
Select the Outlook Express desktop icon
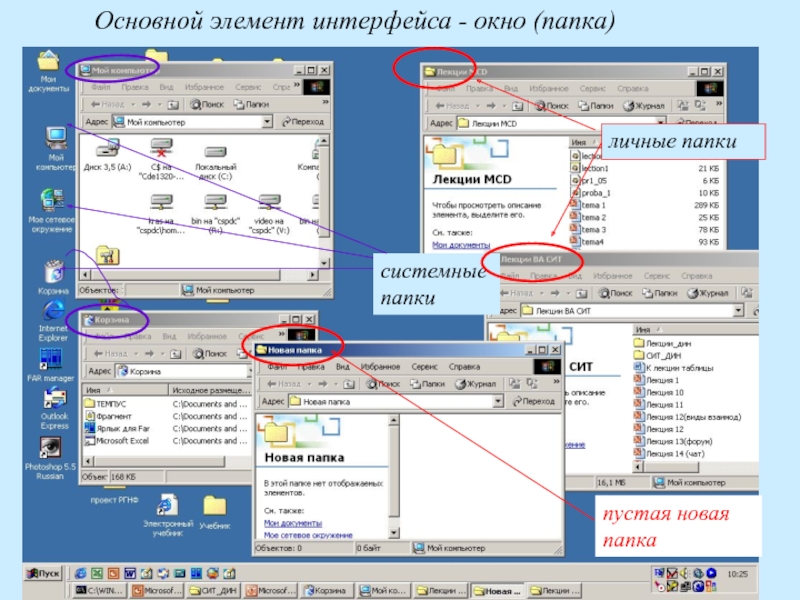pyautogui.click(x=54, y=408)
